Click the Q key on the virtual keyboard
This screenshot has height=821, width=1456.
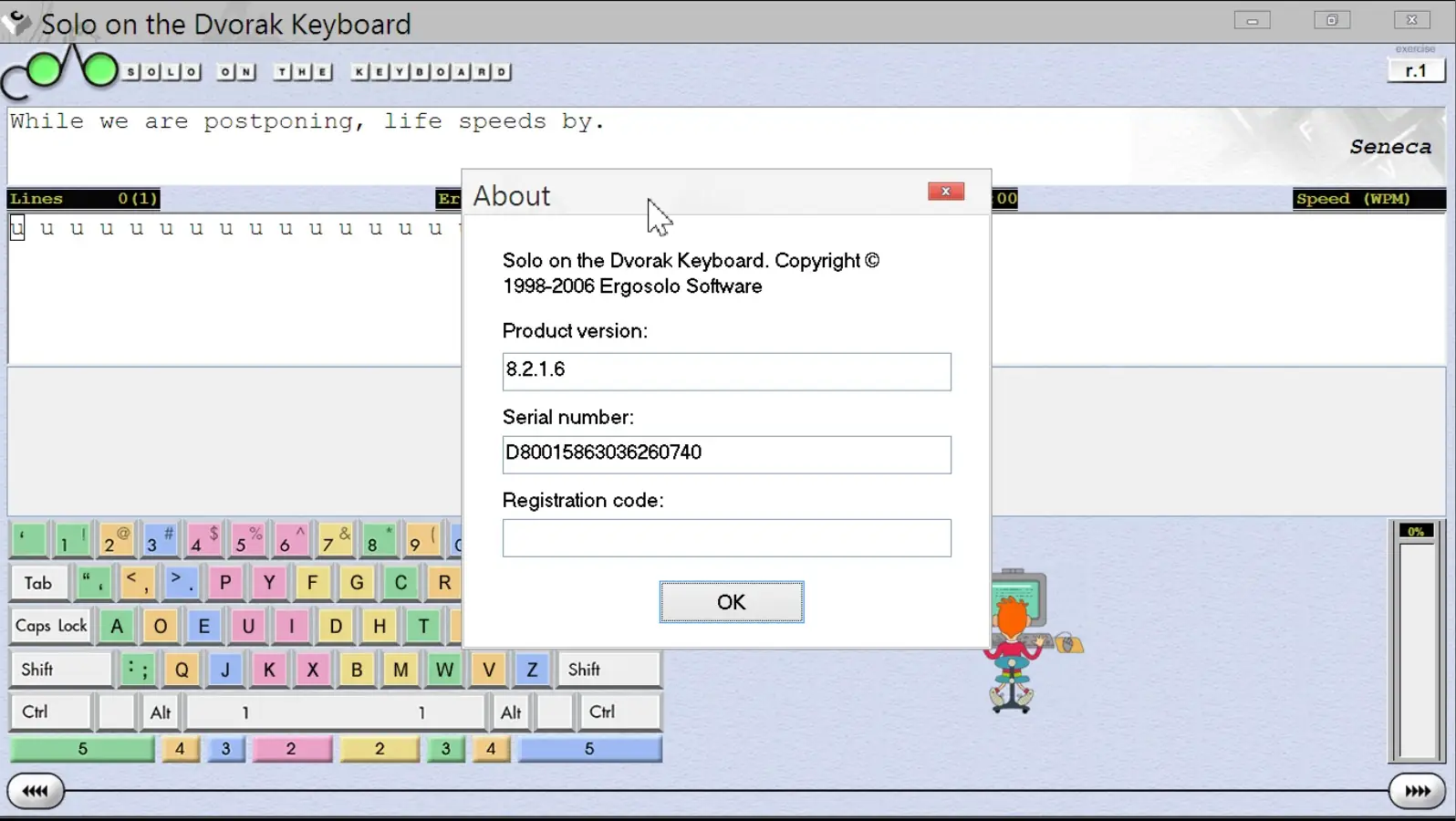pos(182,670)
